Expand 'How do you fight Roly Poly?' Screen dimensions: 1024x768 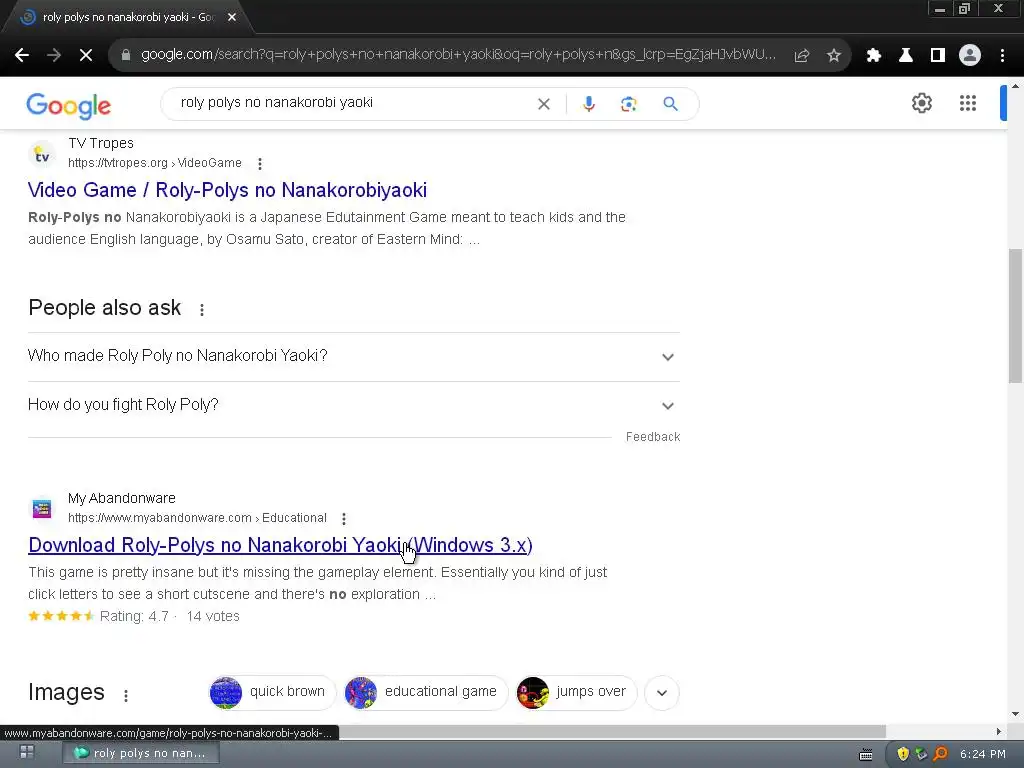[353, 406]
